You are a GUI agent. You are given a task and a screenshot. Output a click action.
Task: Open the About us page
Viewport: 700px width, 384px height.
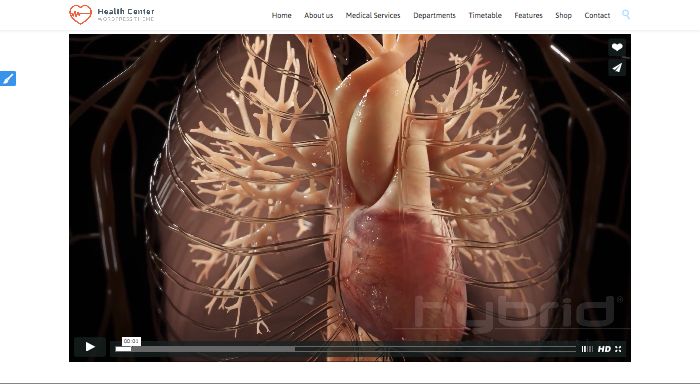click(x=318, y=15)
